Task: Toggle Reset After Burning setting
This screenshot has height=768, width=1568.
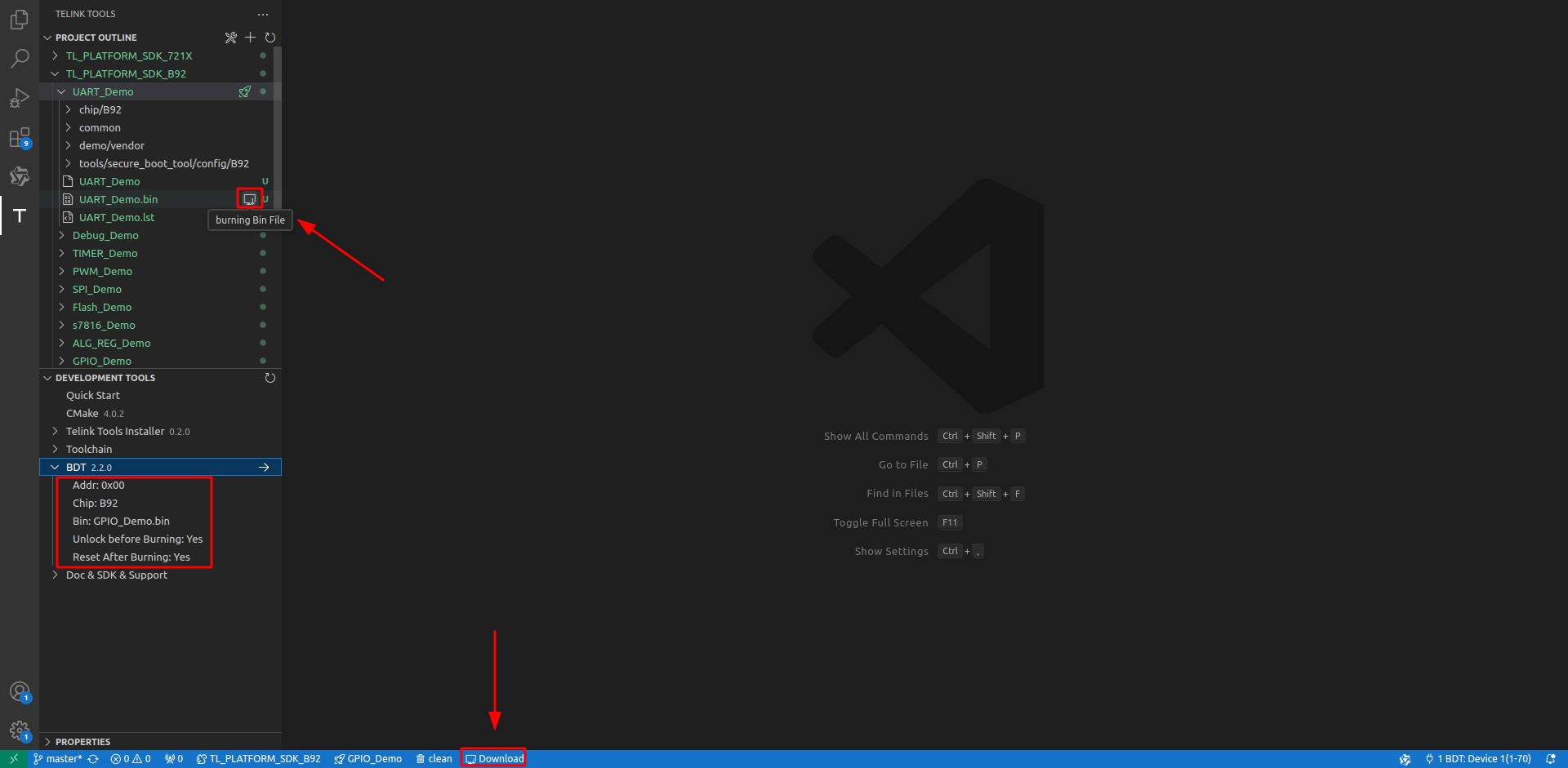Action: point(131,557)
